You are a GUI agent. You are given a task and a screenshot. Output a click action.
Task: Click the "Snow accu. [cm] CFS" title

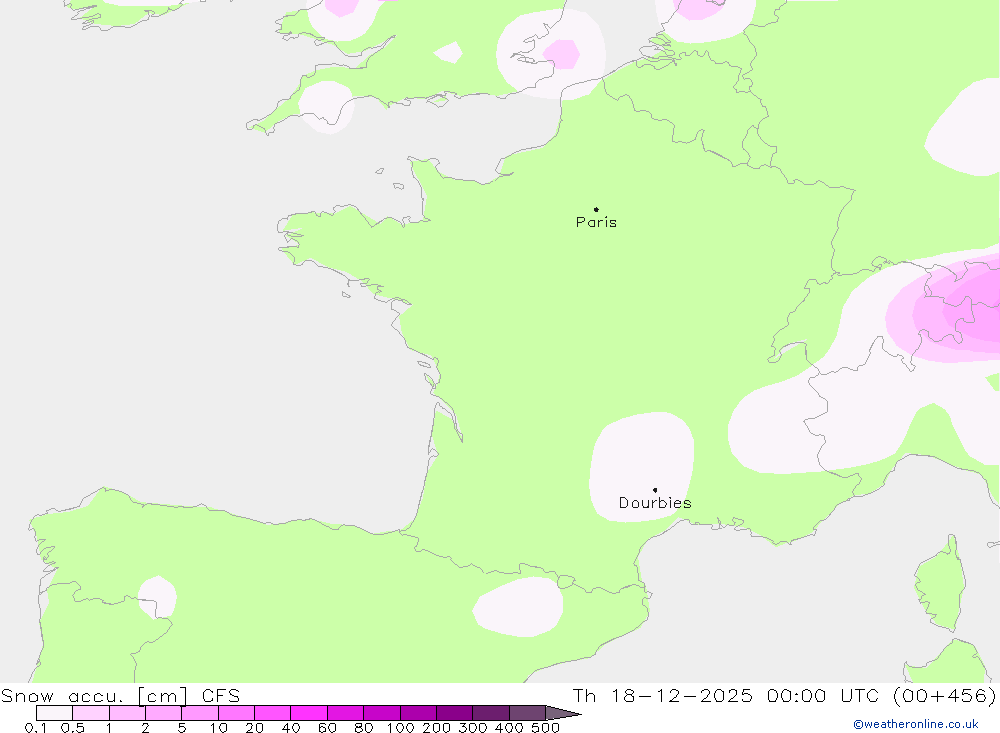pyautogui.click(x=121, y=695)
